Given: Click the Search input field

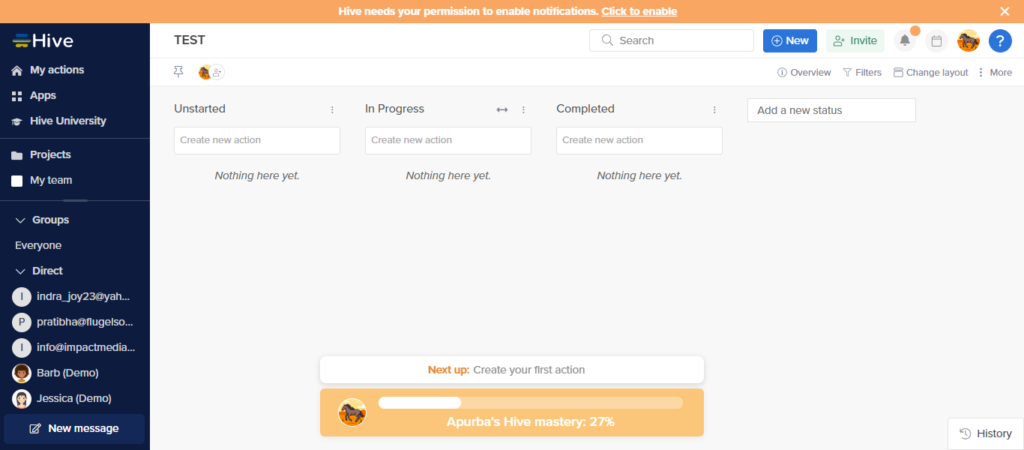Looking at the screenshot, I should (680, 41).
